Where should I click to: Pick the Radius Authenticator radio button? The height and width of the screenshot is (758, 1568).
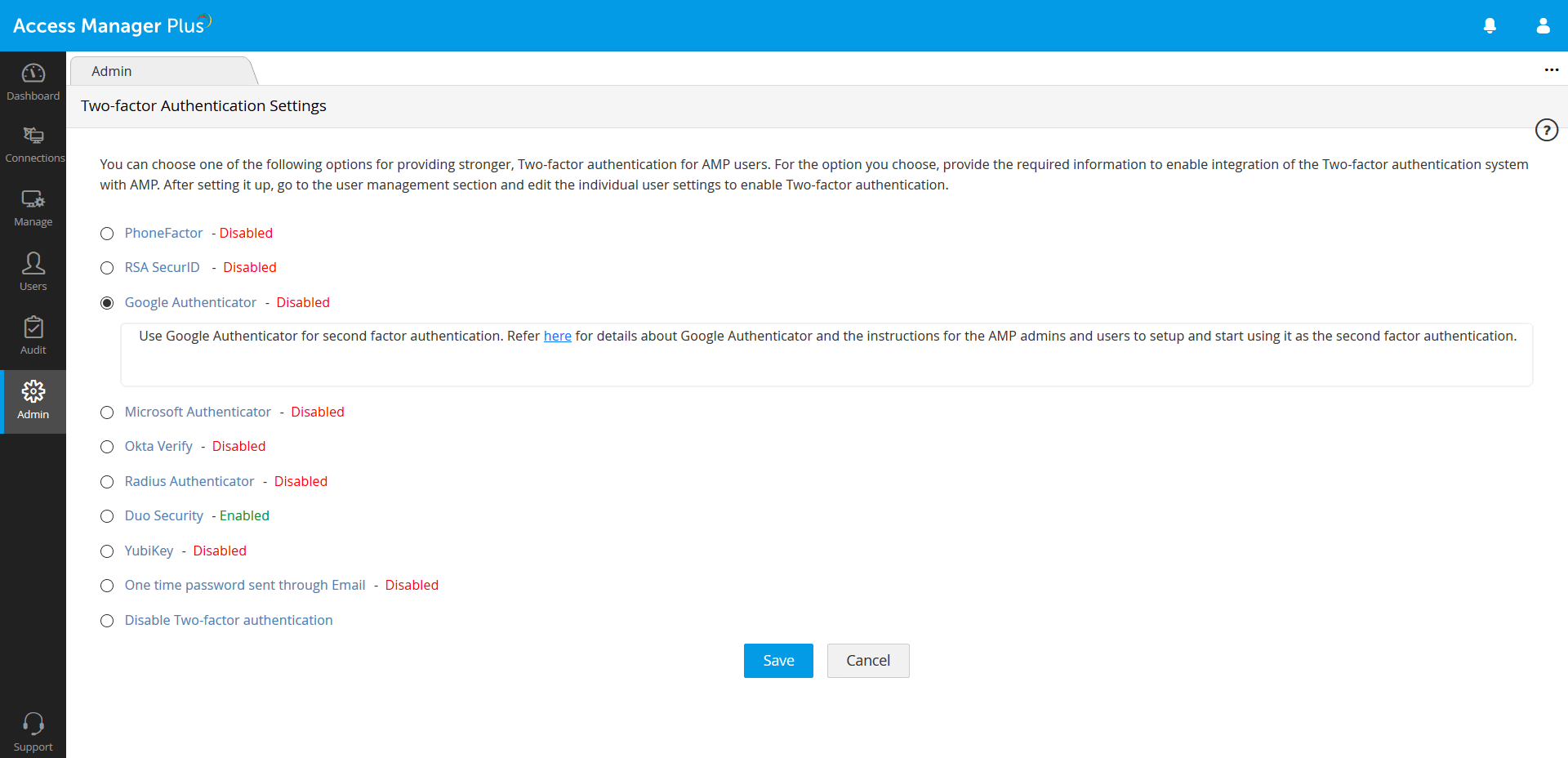click(107, 482)
